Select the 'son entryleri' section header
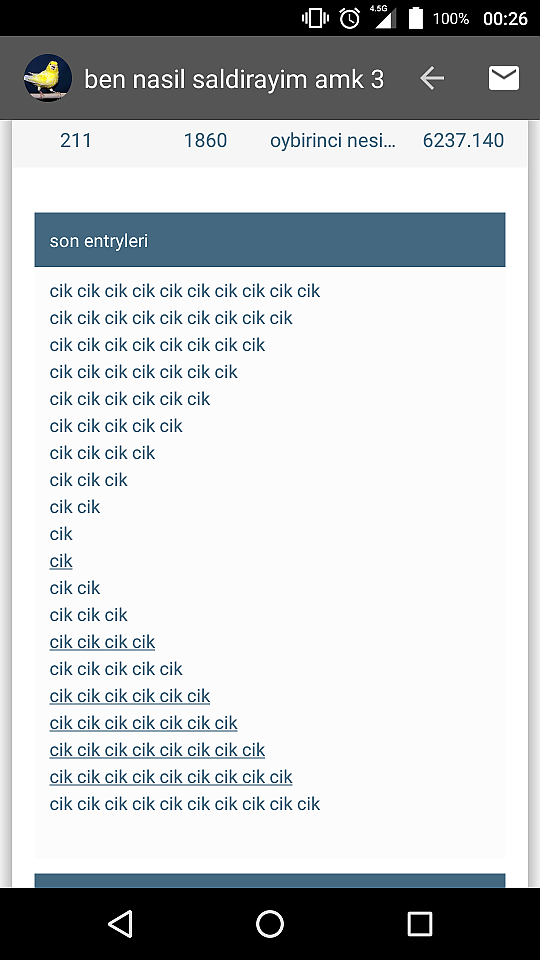Viewport: 540px width, 960px height. click(x=270, y=240)
